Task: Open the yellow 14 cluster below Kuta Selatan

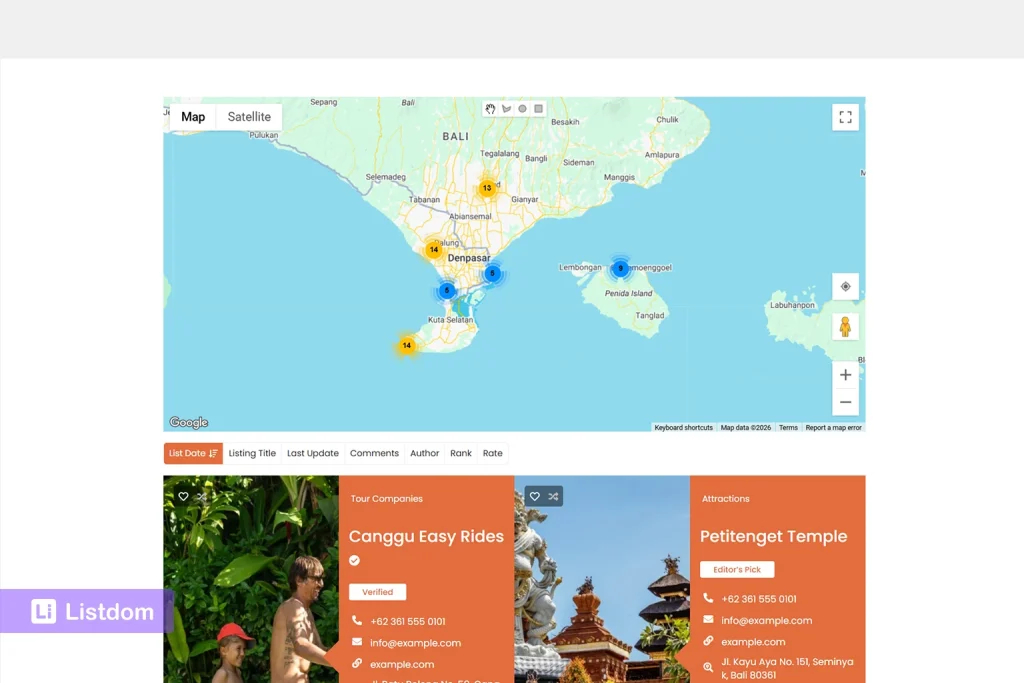Action: coord(407,345)
